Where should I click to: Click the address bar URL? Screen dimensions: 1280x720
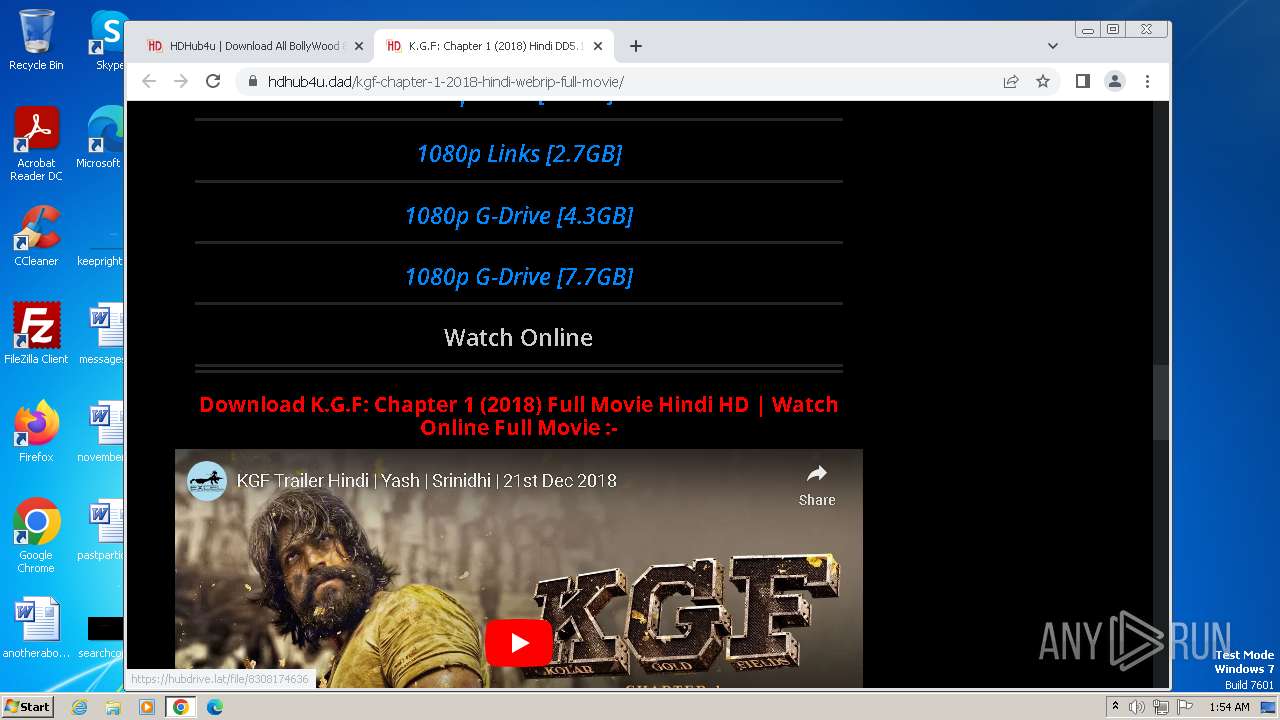(x=446, y=81)
